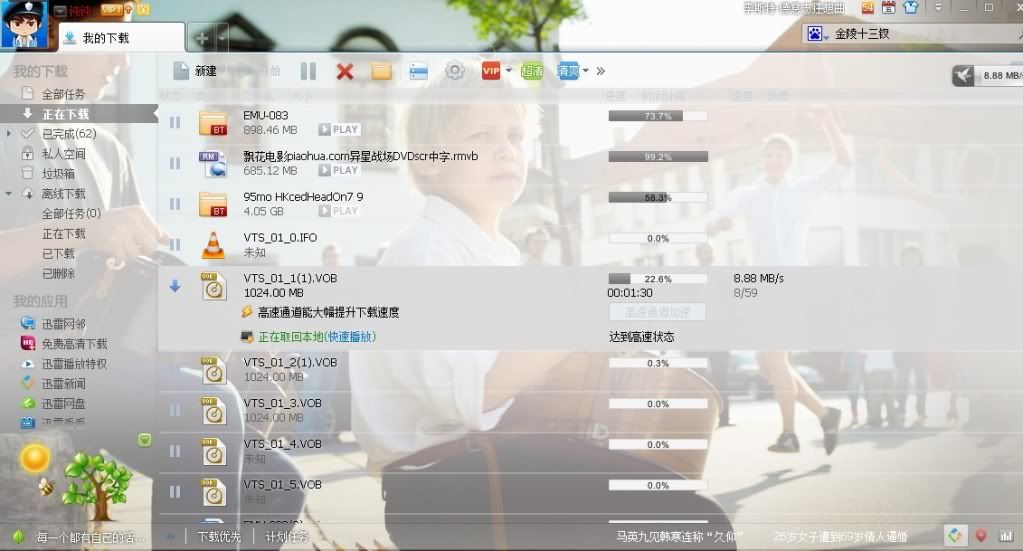Click the 新建 new task button
Viewport: 1023px width, 551px height.
pyautogui.click(x=195, y=71)
